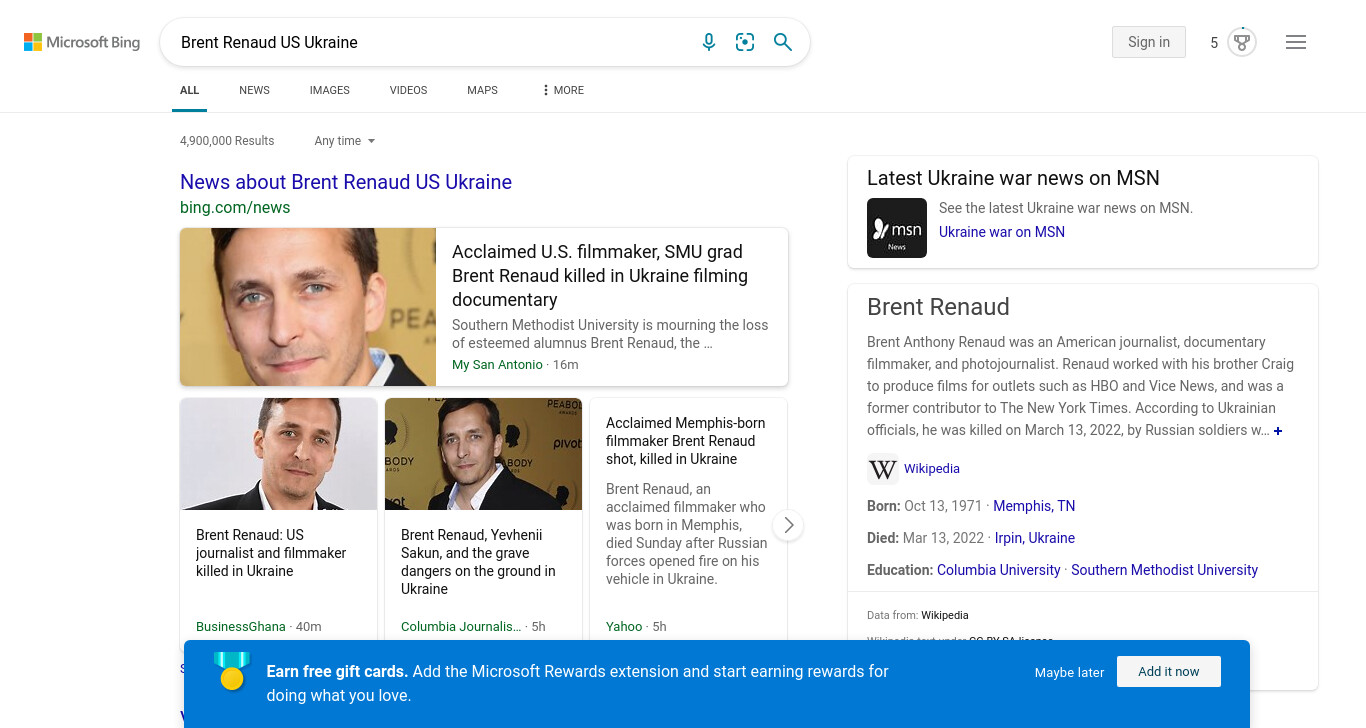Open 'US journalist and filmmaker killed' article
The height and width of the screenshot is (728, 1366).
point(271,553)
